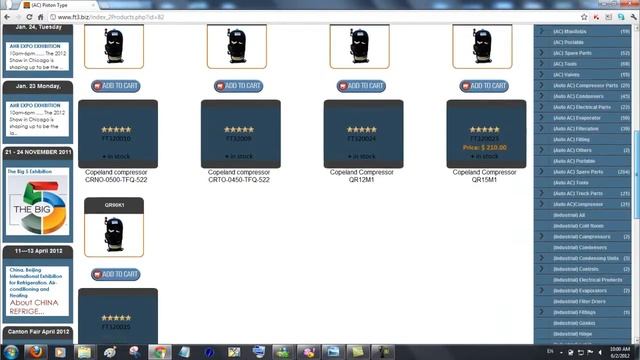Click the volume icon in system tray
Viewport: 640px width, 360px height.
[600, 352]
